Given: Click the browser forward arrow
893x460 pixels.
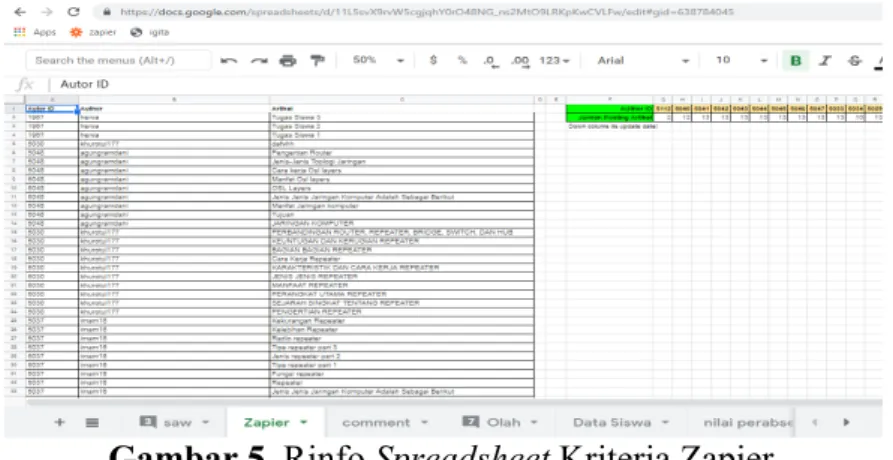Looking at the screenshot, I should (x=47, y=12).
